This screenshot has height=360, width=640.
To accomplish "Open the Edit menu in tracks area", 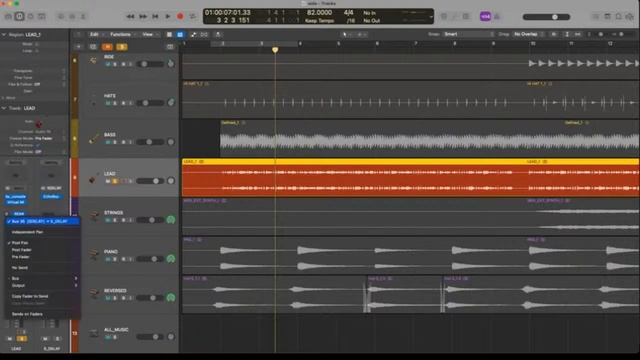I will tap(96, 35).
